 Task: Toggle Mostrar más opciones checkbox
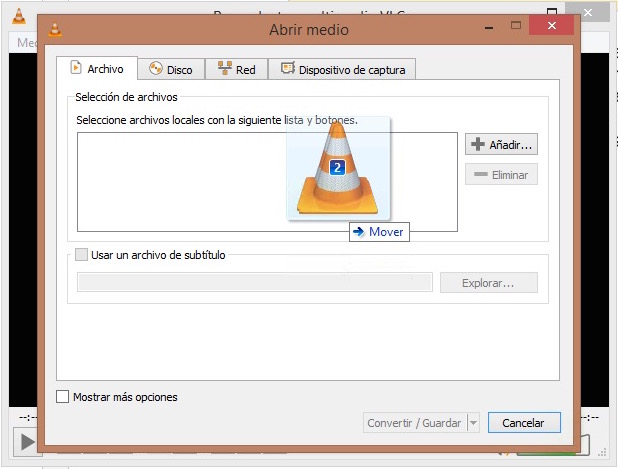(62, 396)
